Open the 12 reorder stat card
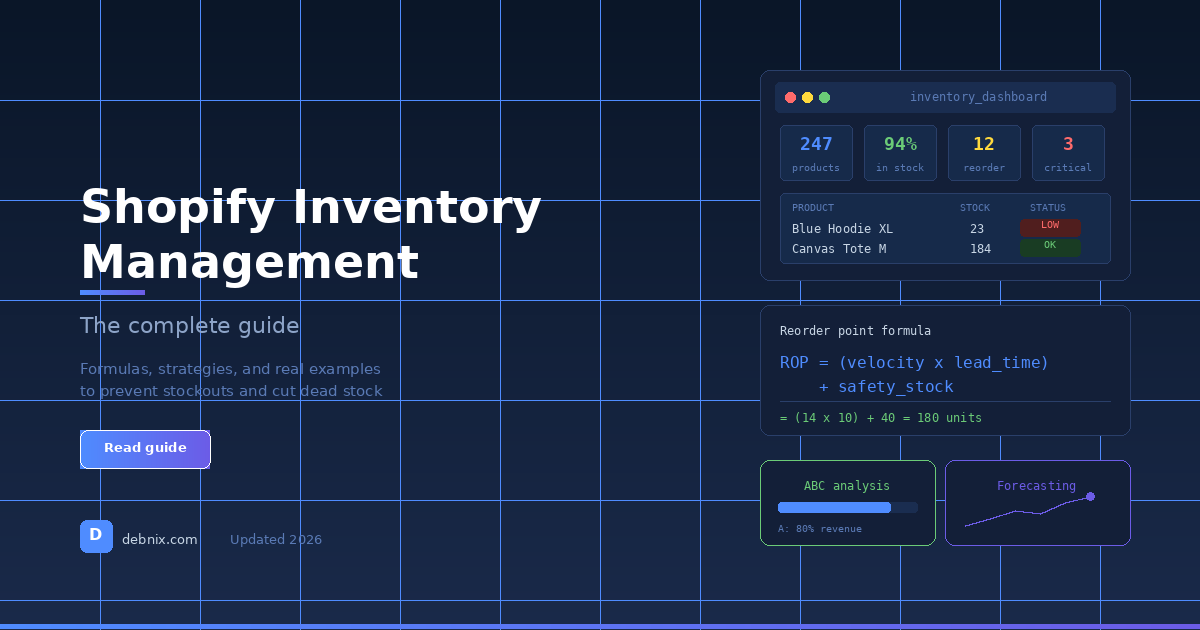Viewport: 1200px width, 630px height. [x=984, y=153]
